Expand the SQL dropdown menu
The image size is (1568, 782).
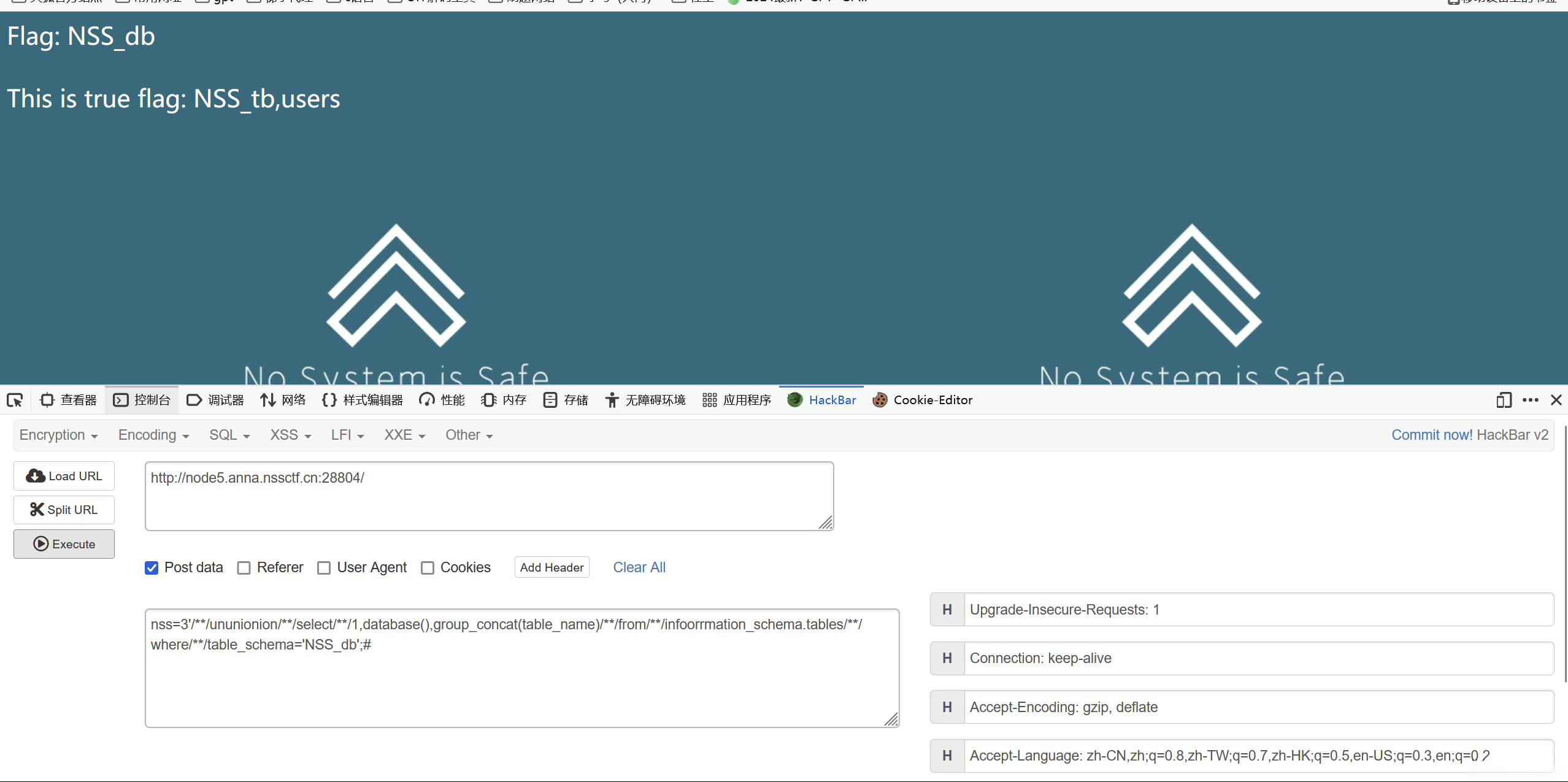[x=229, y=435]
